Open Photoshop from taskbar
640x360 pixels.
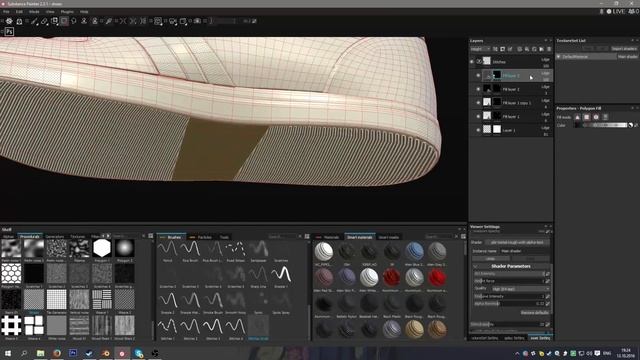coord(73,353)
